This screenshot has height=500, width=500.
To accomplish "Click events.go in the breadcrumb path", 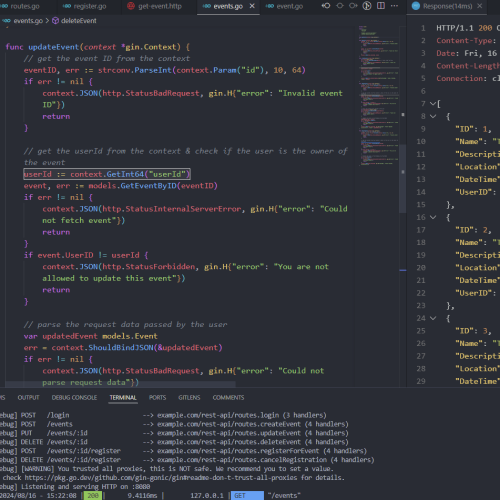I will point(28,21).
